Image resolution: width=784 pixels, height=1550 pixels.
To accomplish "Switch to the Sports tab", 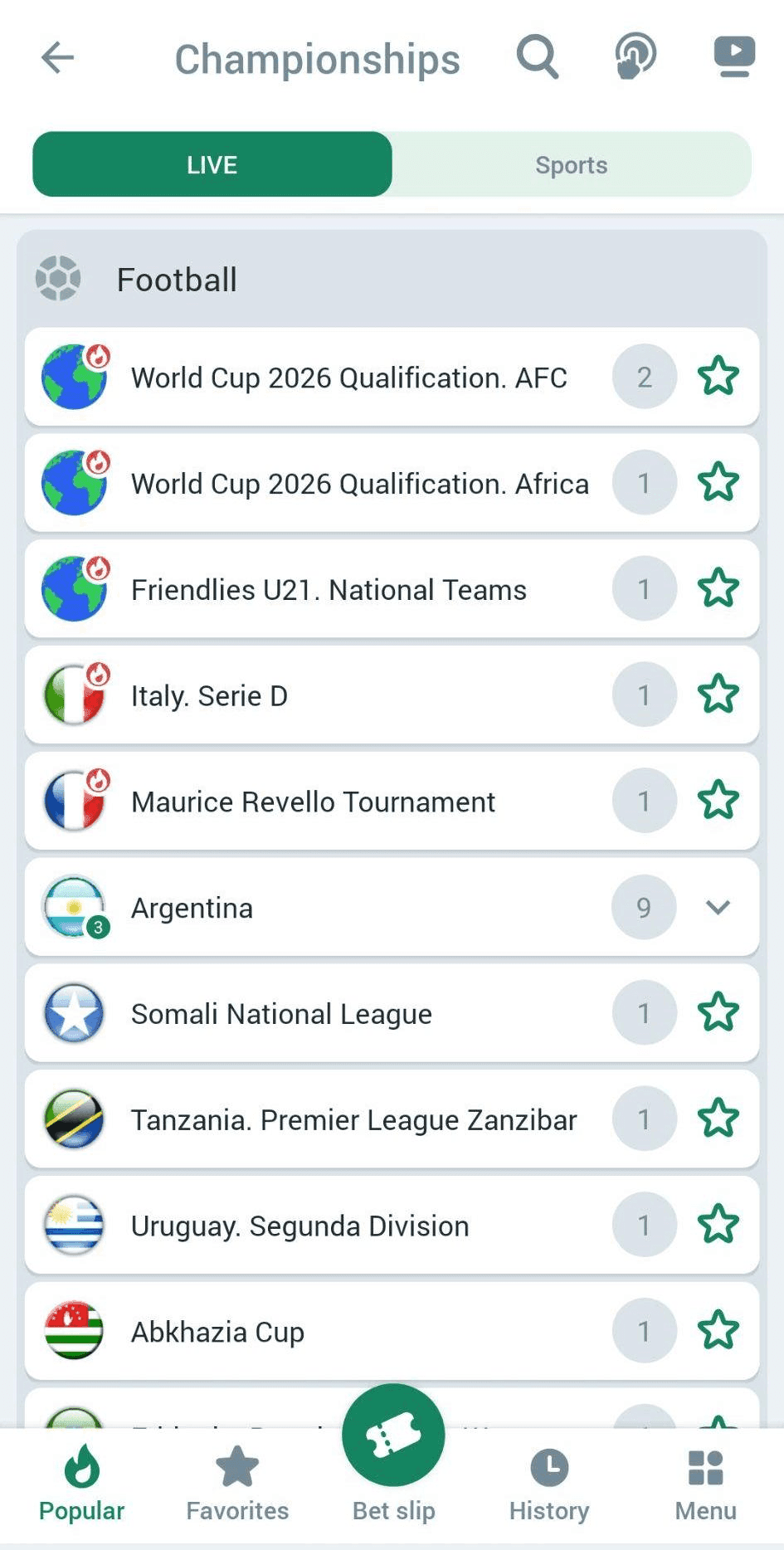I will coord(571,165).
